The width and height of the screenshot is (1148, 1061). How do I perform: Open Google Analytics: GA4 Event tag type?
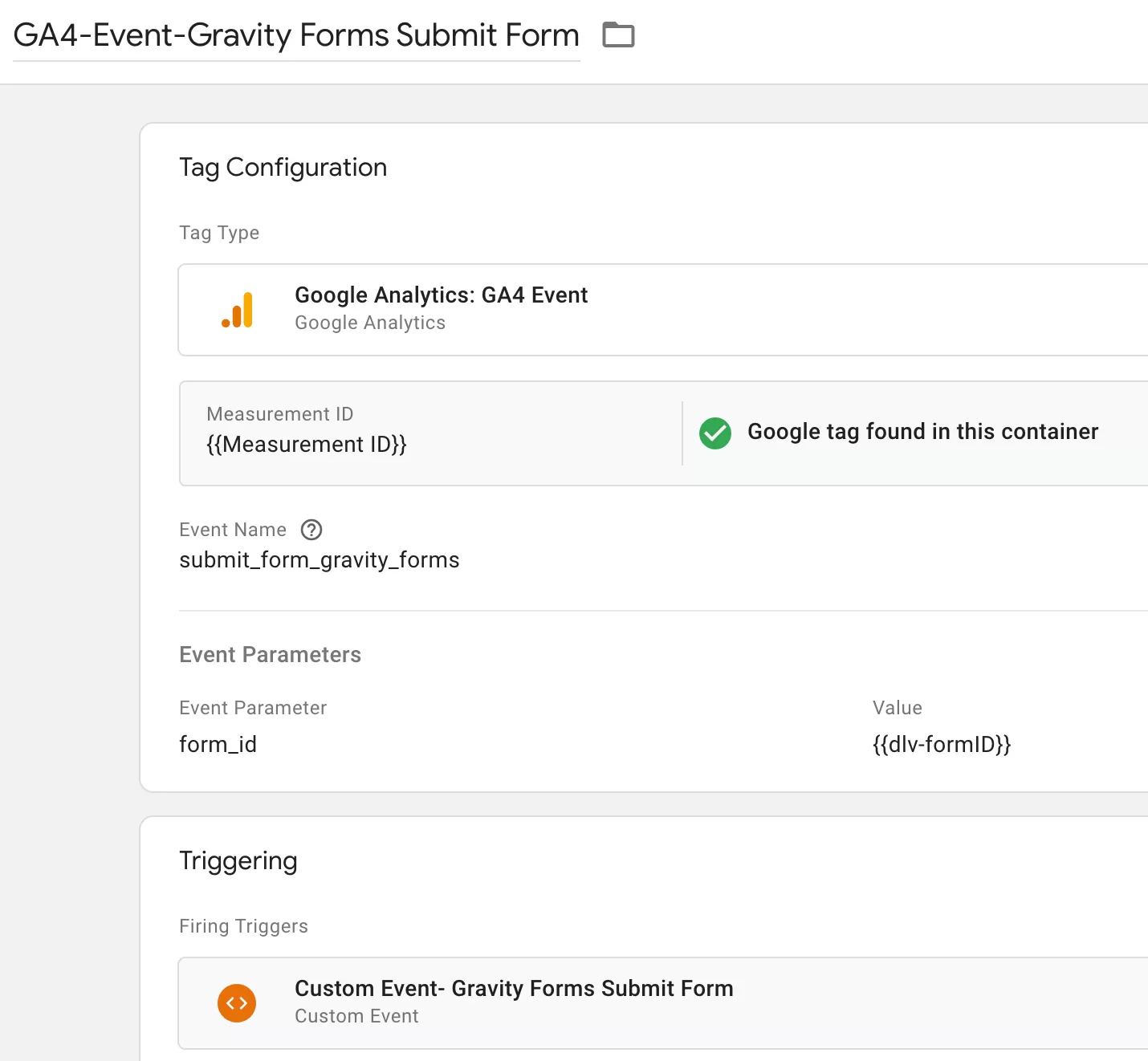tap(663, 310)
